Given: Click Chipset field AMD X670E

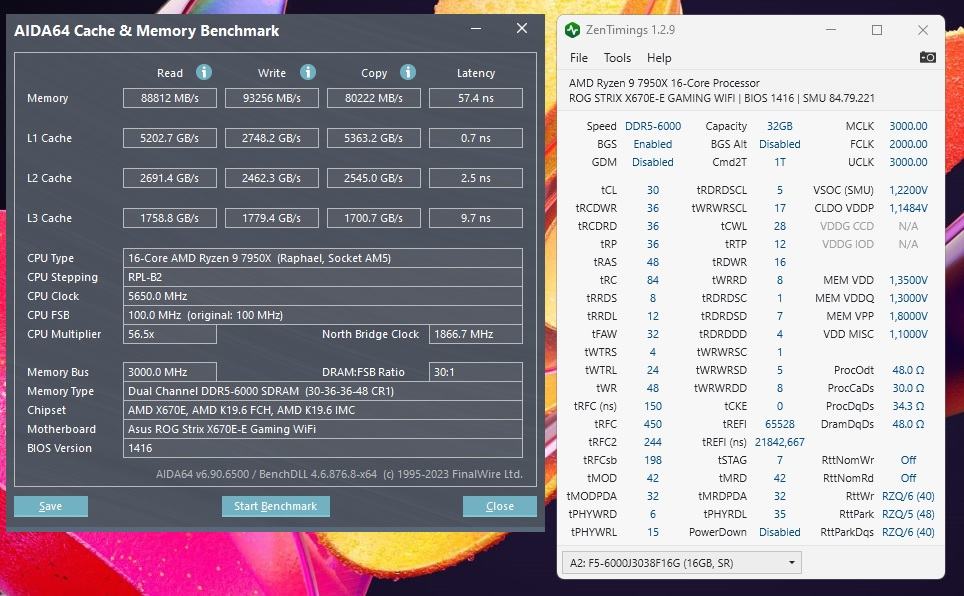Looking at the screenshot, I should coord(323,410).
